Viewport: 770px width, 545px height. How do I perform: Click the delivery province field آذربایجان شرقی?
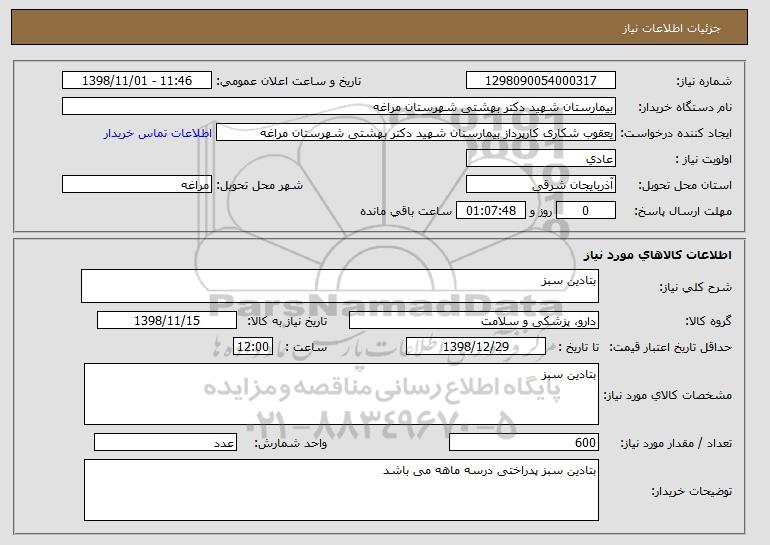541,185
